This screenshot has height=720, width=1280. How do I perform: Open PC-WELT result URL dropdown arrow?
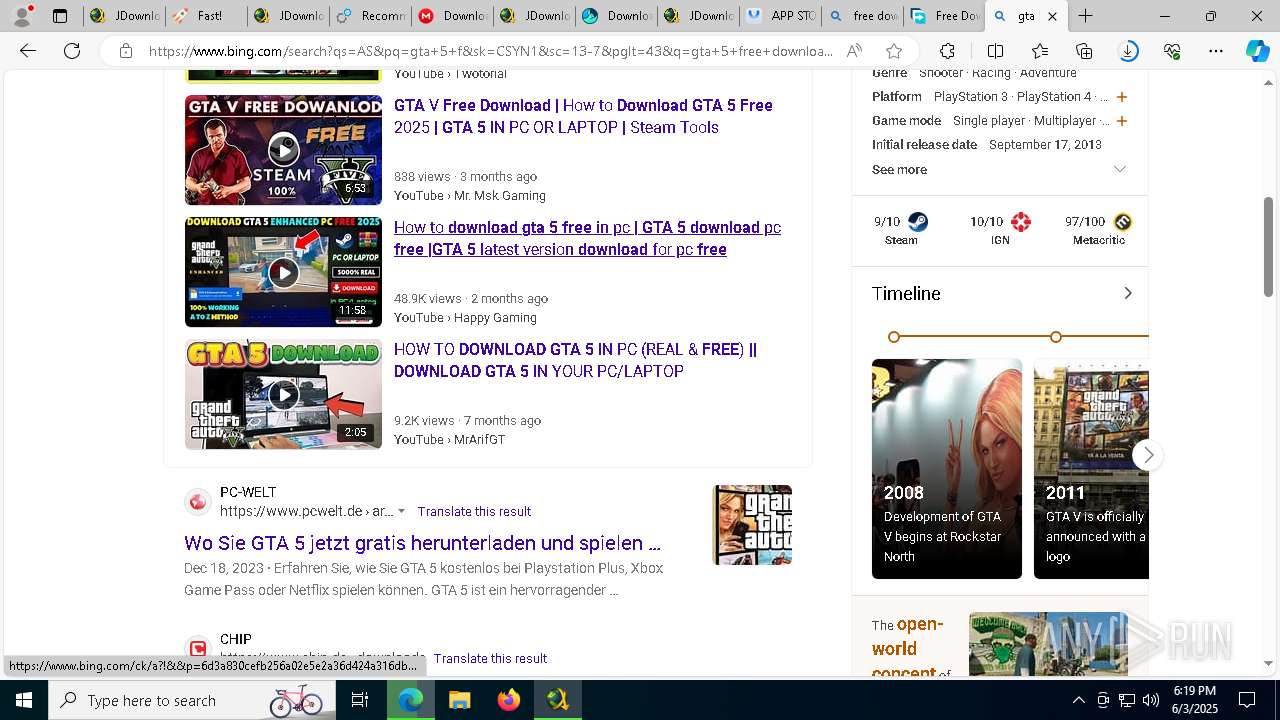(x=402, y=511)
